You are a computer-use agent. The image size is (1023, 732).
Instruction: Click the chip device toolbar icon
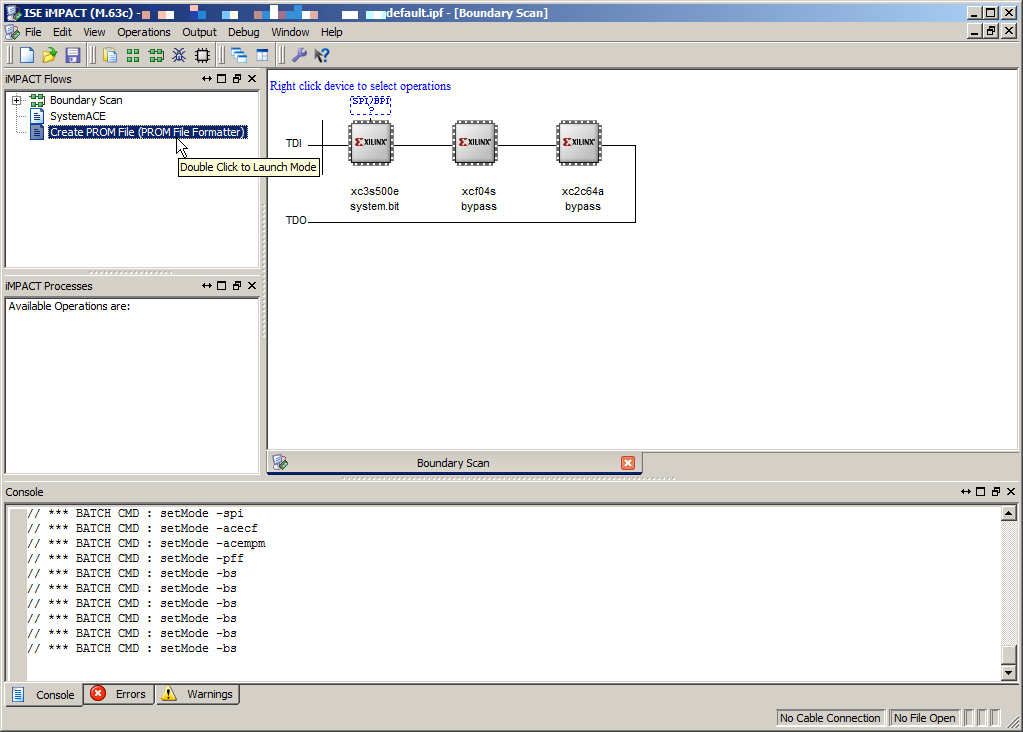(202, 55)
